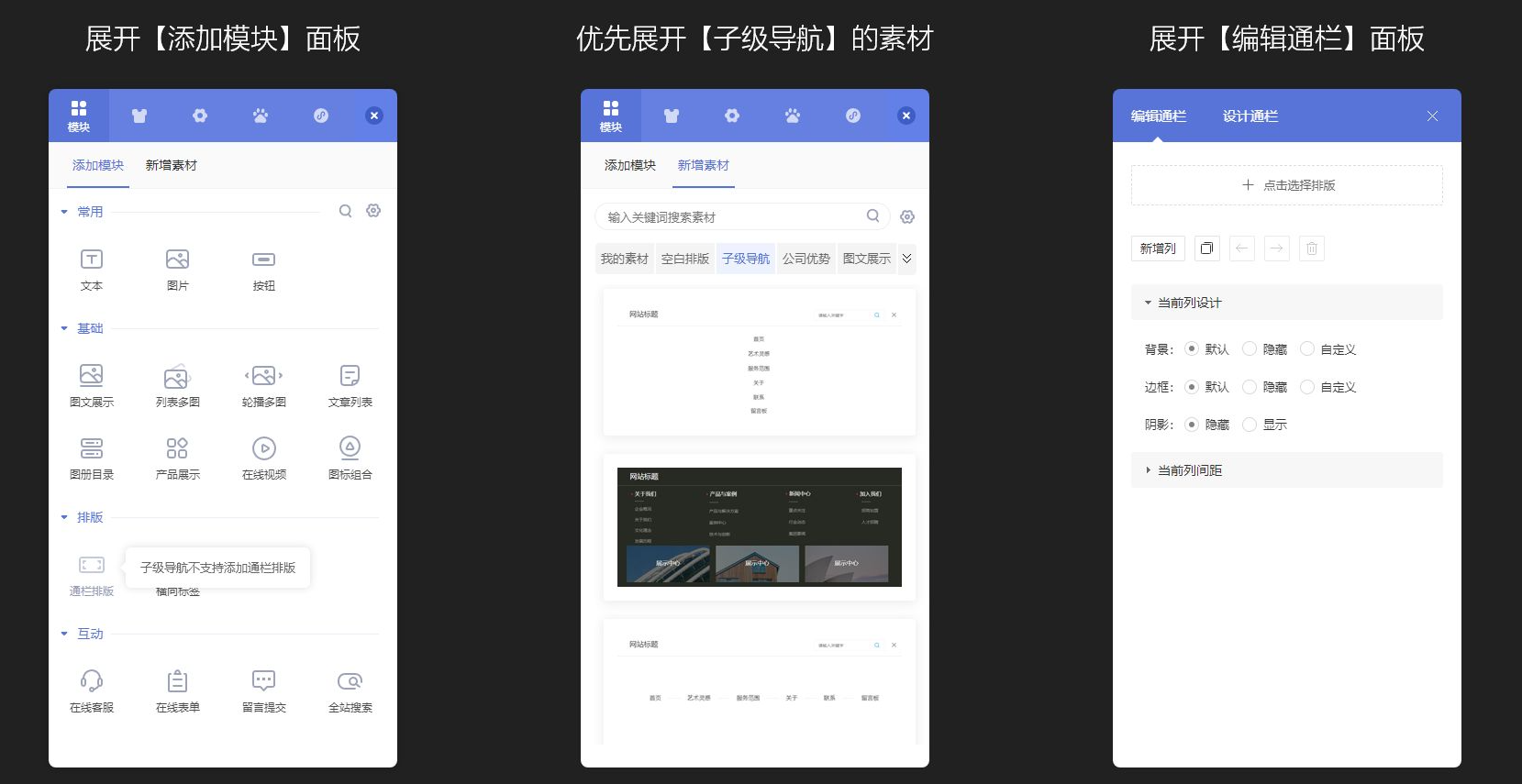
Task: Click the greyed-out 通栏排版 layout module
Action: [x=92, y=575]
